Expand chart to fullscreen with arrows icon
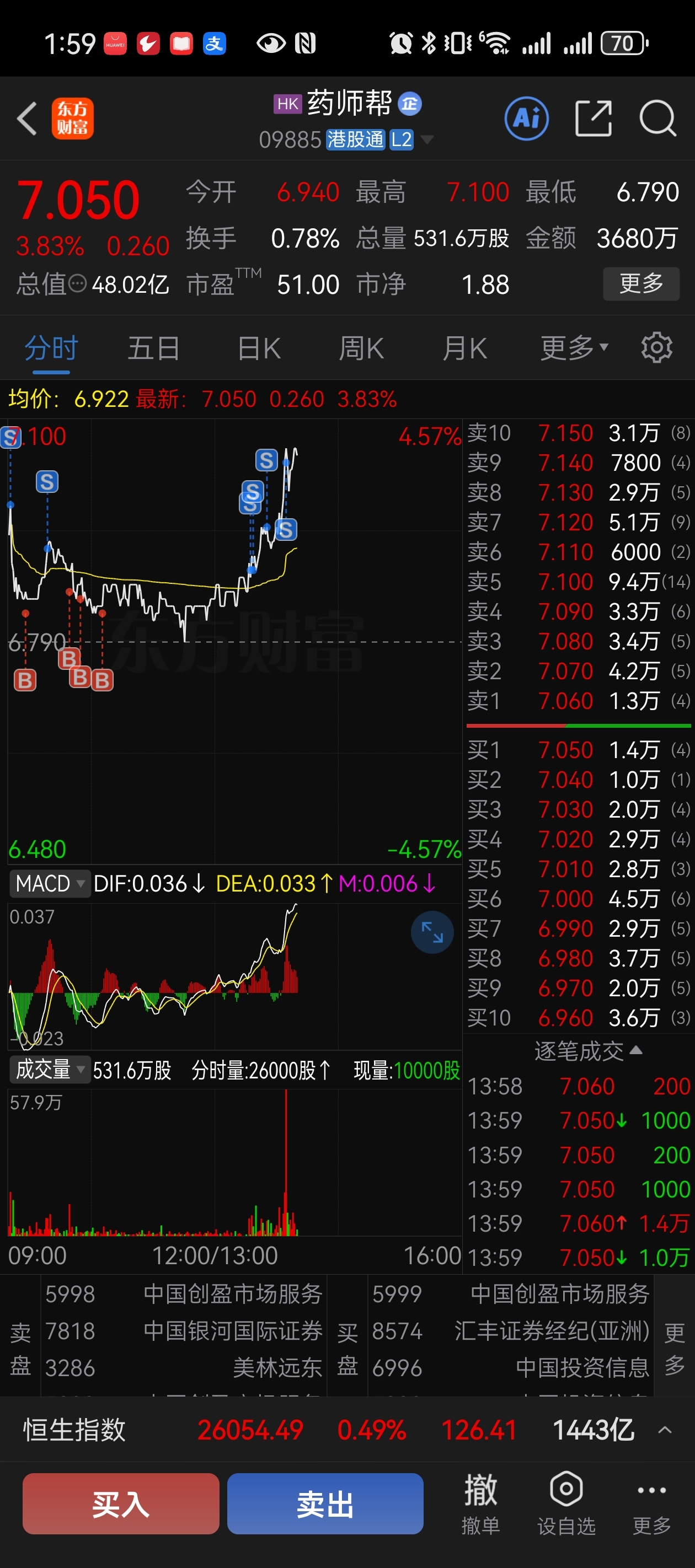Image resolution: width=695 pixels, height=1568 pixels. coord(432,932)
